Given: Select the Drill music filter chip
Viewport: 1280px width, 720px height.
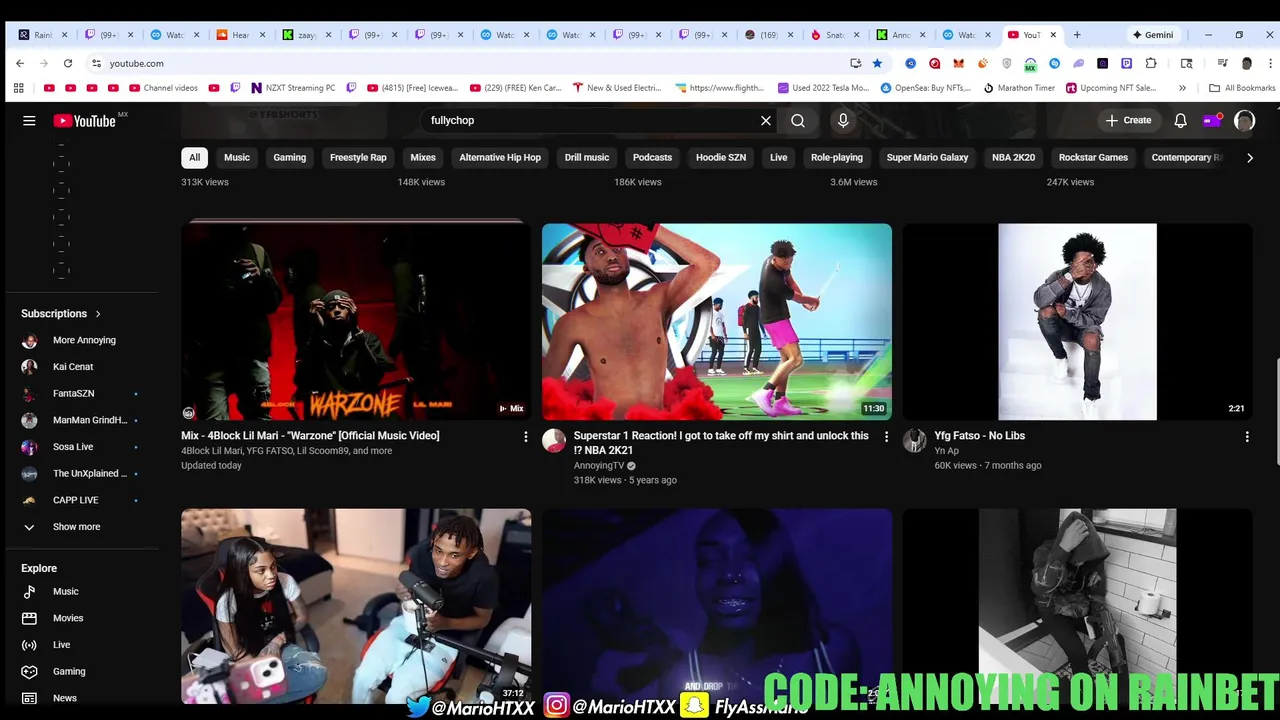Looking at the screenshot, I should pyautogui.click(x=587, y=157).
